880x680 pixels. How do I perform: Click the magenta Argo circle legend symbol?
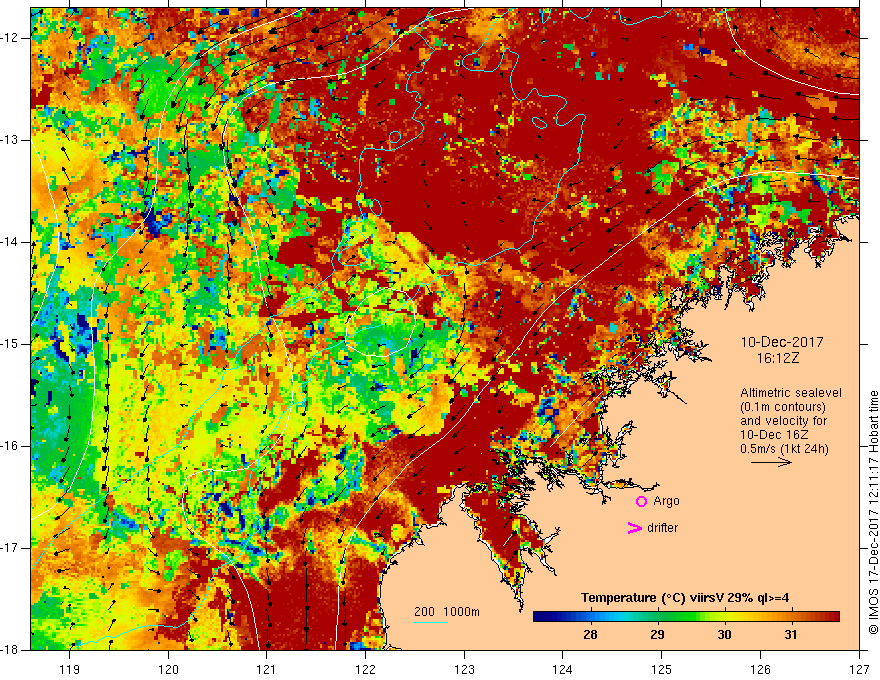coord(641,502)
